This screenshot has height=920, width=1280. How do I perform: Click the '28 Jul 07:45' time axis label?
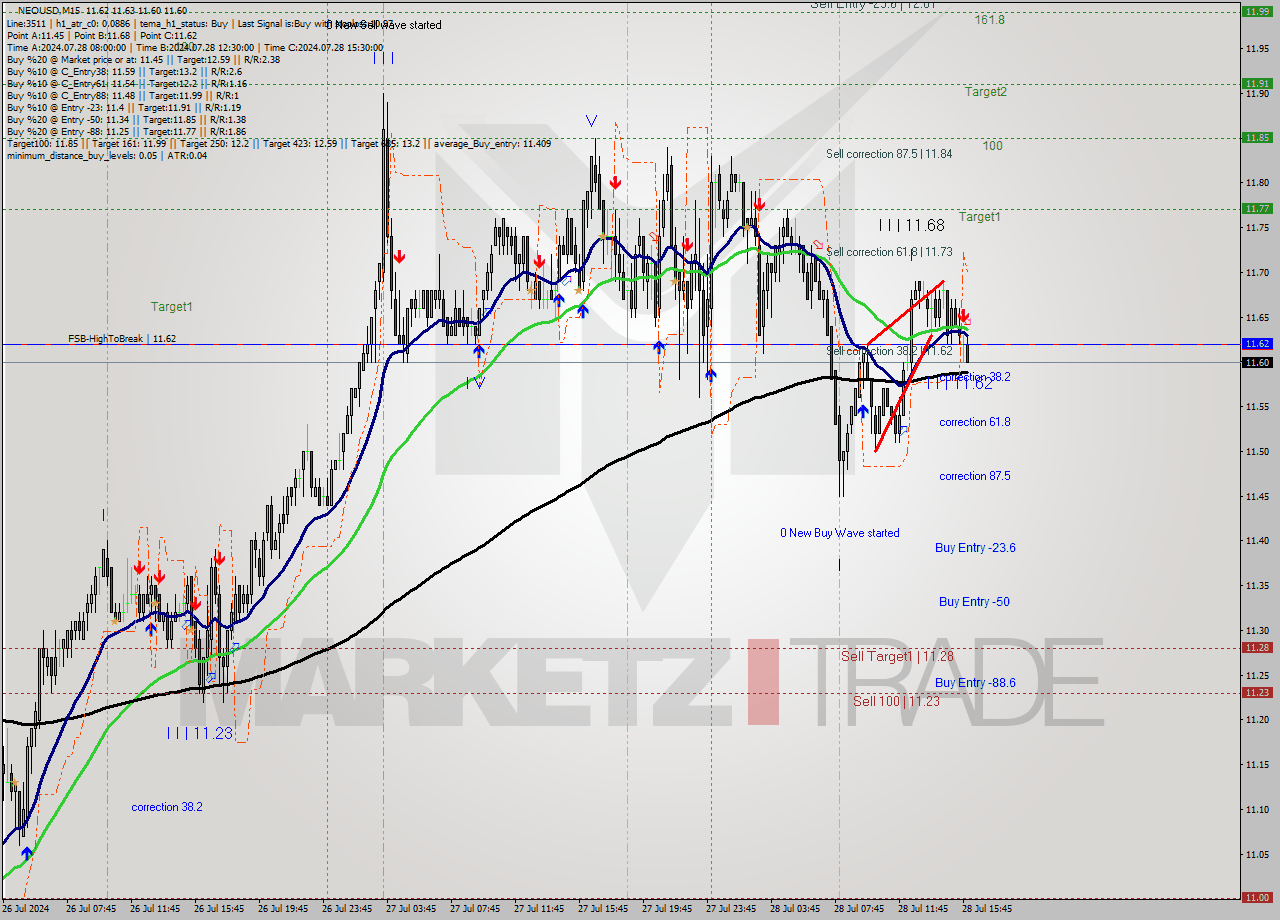pyautogui.click(x=860, y=909)
